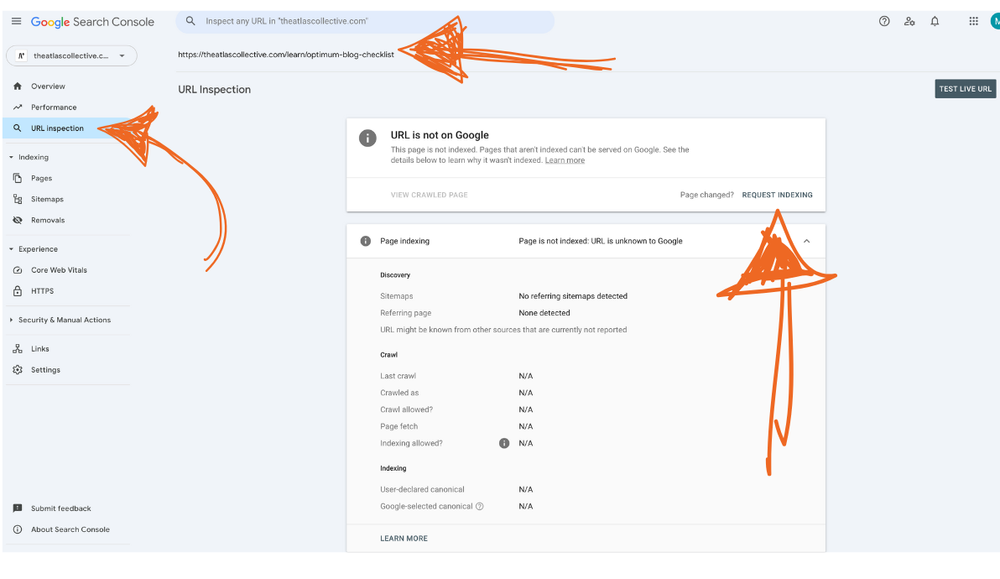Click the HTTPS padlock icon
Viewport: 1000px width, 579px height.
tap(17, 291)
